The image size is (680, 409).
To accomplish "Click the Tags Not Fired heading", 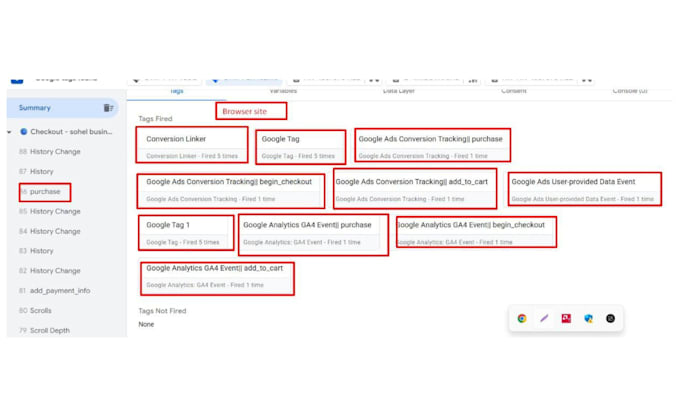I will pos(162,311).
